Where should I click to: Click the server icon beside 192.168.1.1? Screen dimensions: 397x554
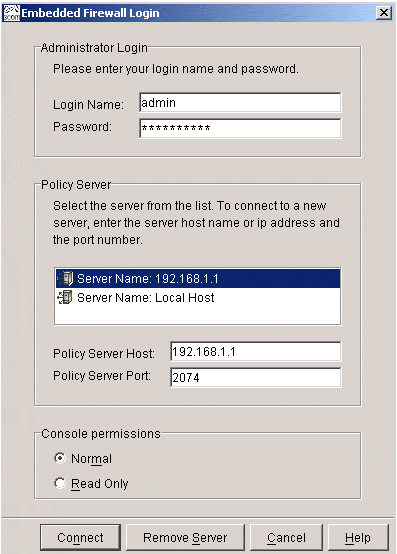[x=65, y=278]
